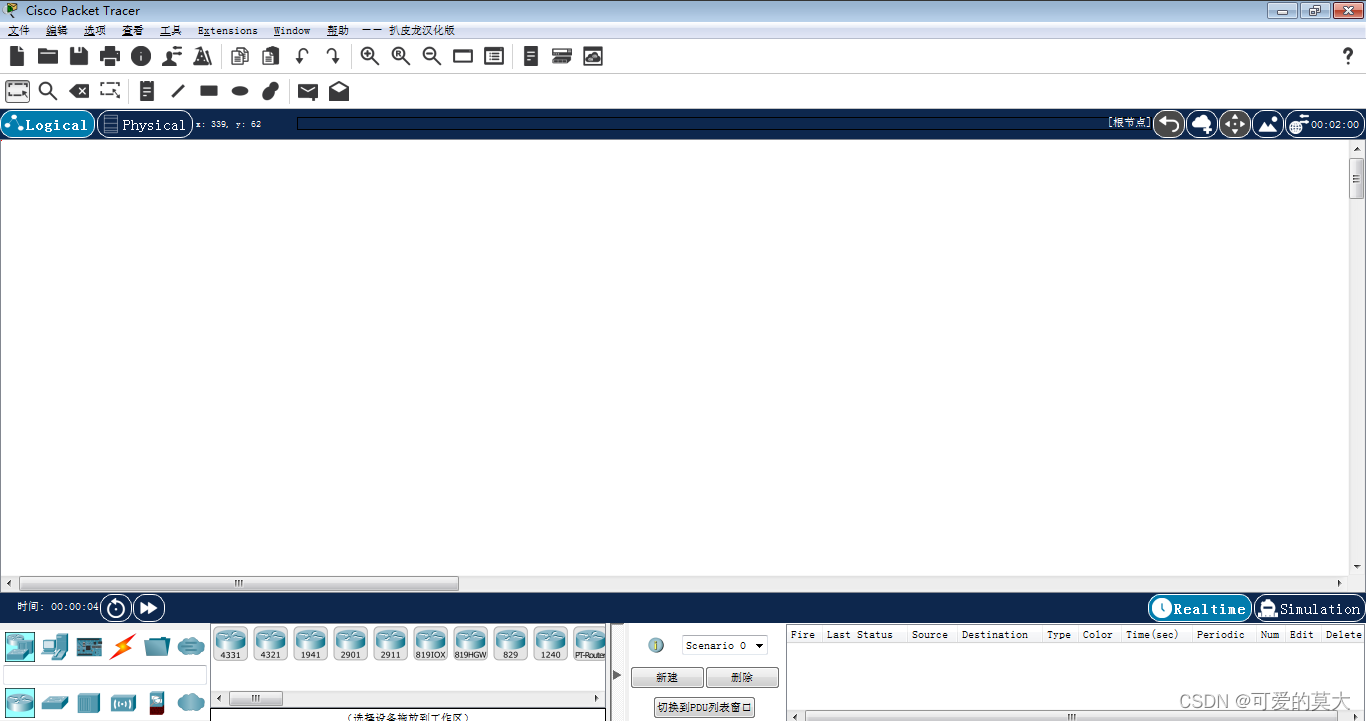Open the Scenario 0 dropdown
Screen dimensions: 1366x721
(x=724, y=646)
